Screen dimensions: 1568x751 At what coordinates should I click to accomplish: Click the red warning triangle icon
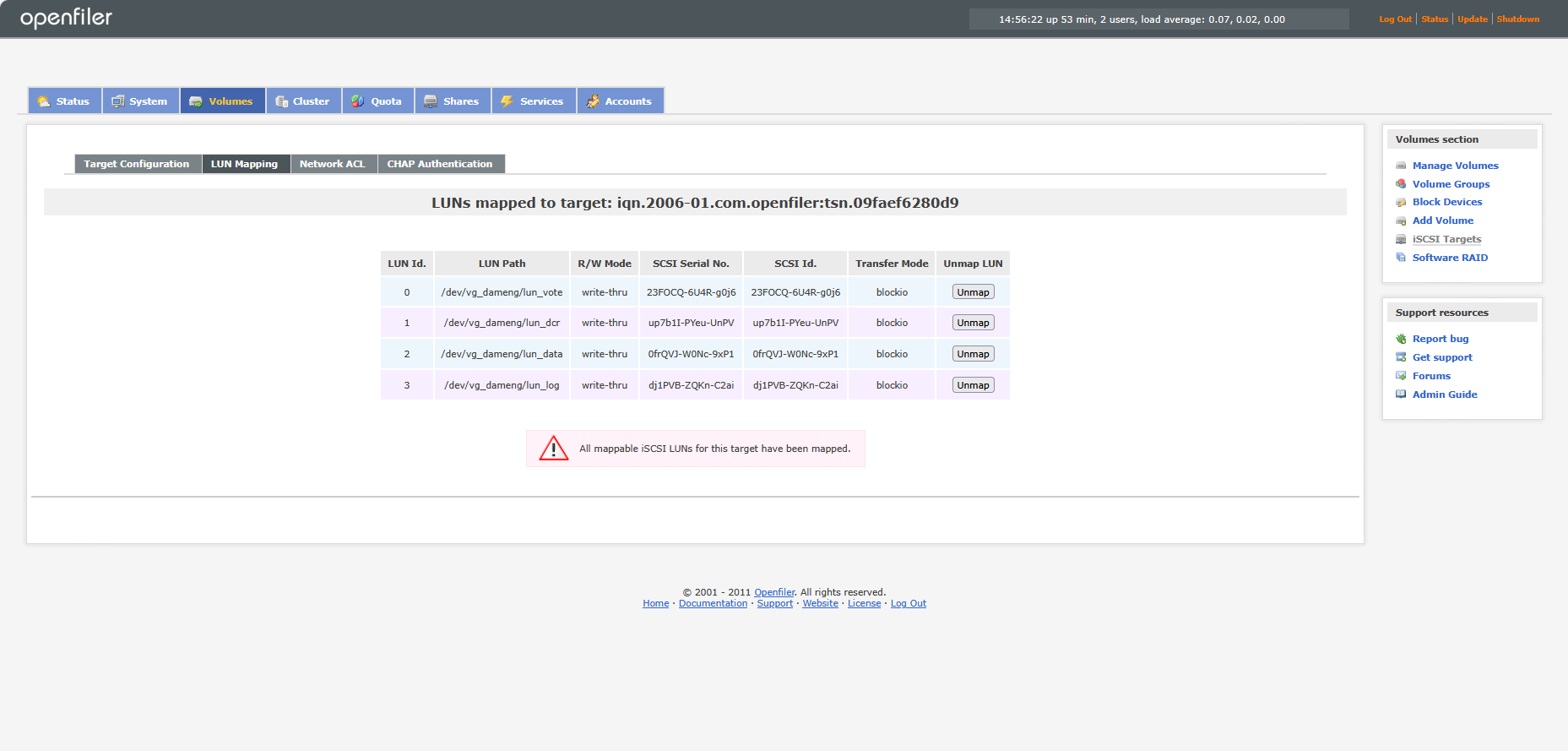[554, 449]
